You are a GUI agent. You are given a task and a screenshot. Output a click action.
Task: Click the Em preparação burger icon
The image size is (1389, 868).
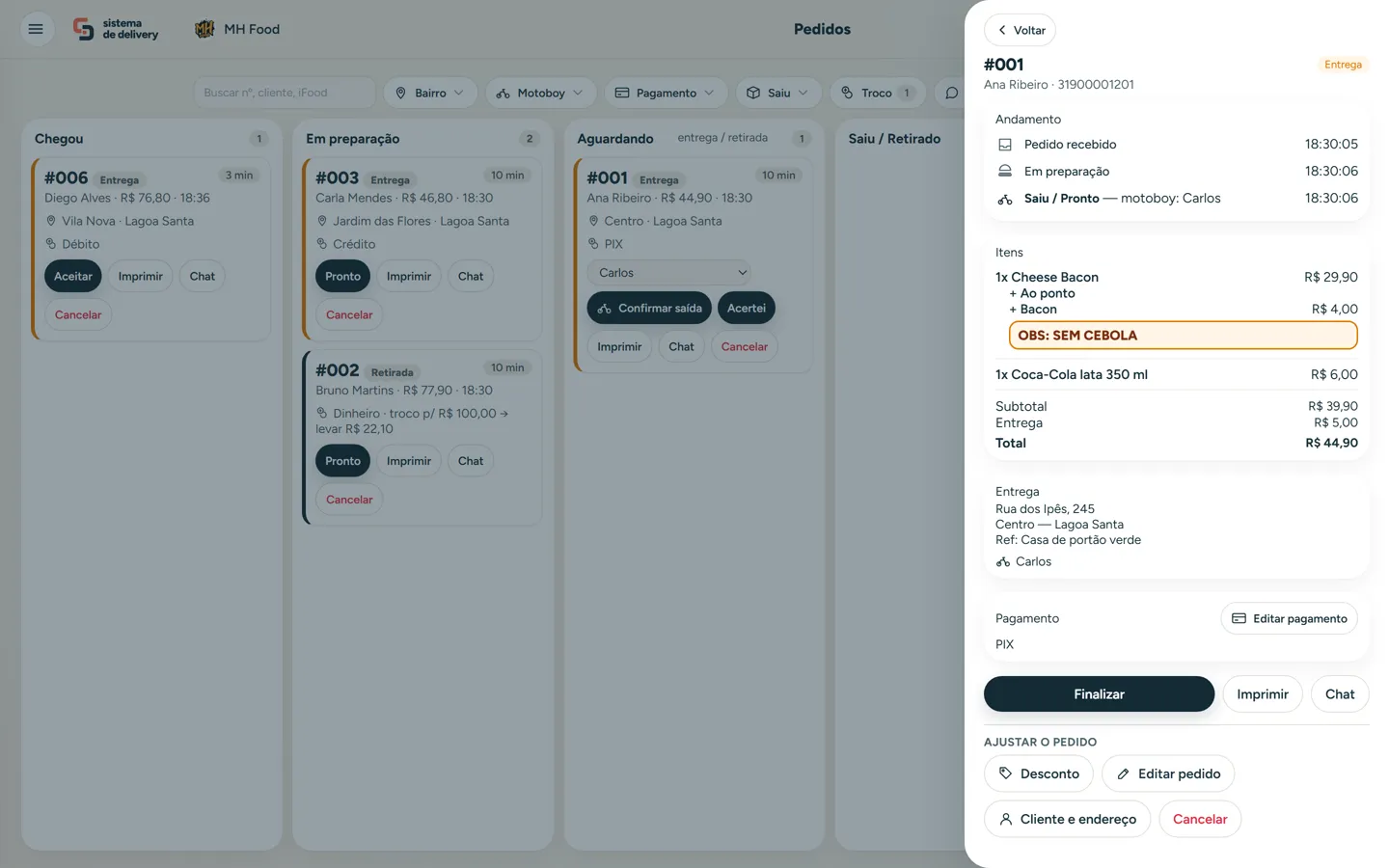coord(1005,171)
